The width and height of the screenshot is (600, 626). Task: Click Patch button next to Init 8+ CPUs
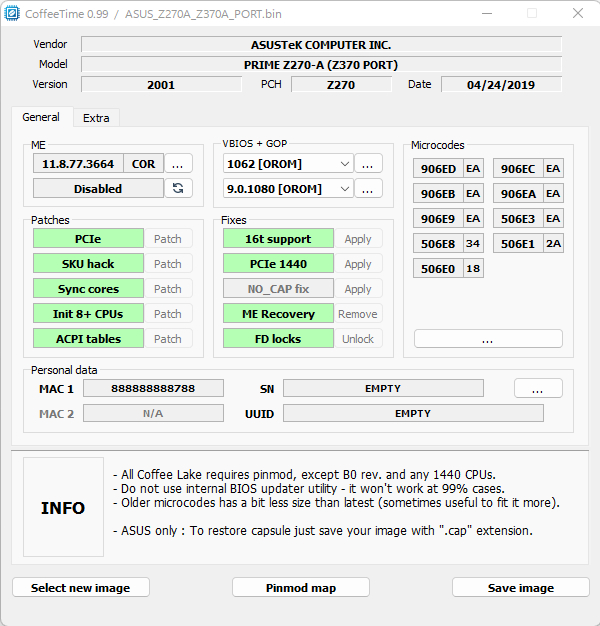click(168, 314)
